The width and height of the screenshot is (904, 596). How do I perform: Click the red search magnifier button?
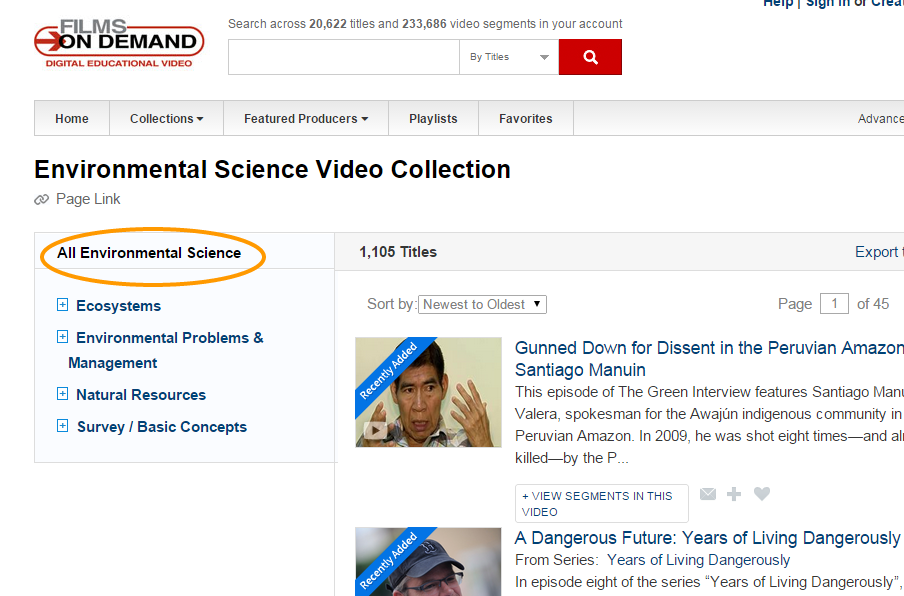coord(590,57)
